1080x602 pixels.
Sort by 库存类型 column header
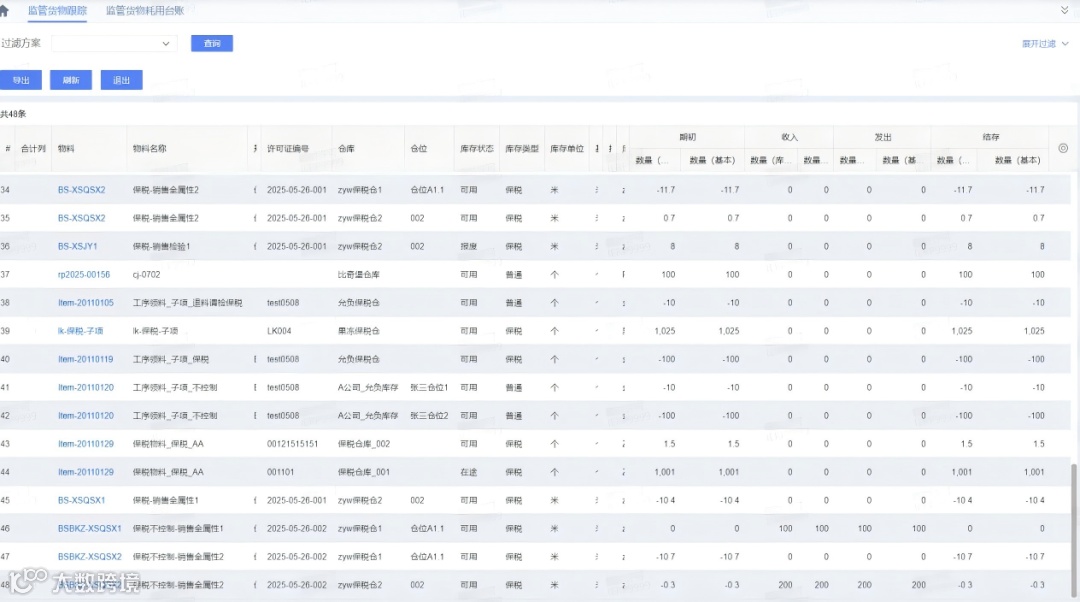click(521, 148)
